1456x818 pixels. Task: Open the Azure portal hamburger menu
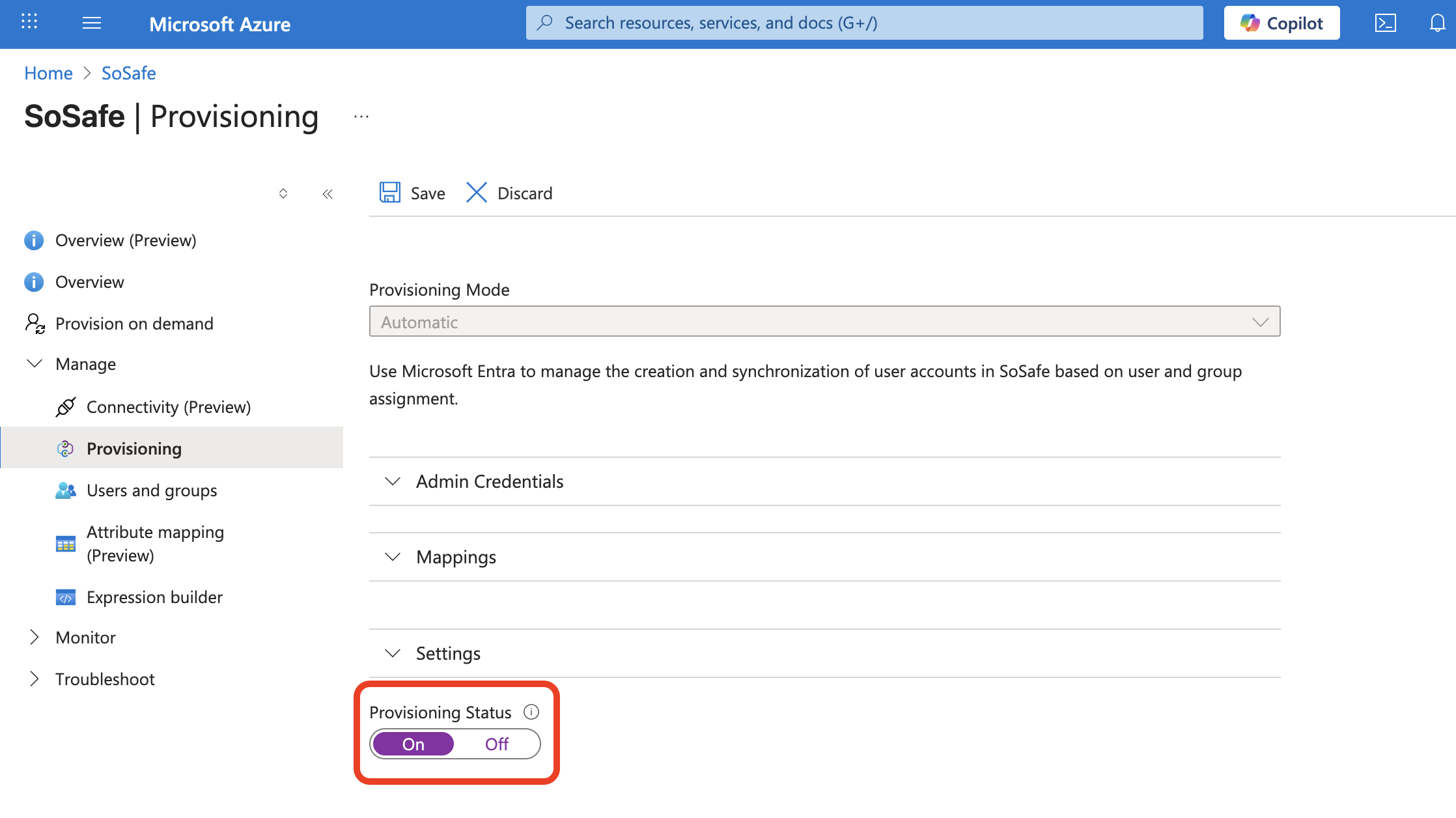click(92, 23)
